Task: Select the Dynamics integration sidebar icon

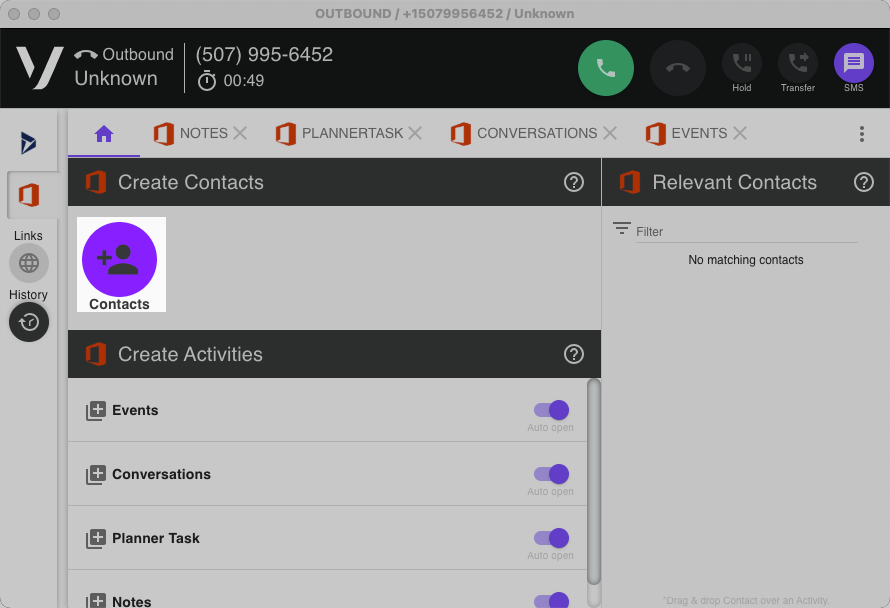Action: click(29, 143)
